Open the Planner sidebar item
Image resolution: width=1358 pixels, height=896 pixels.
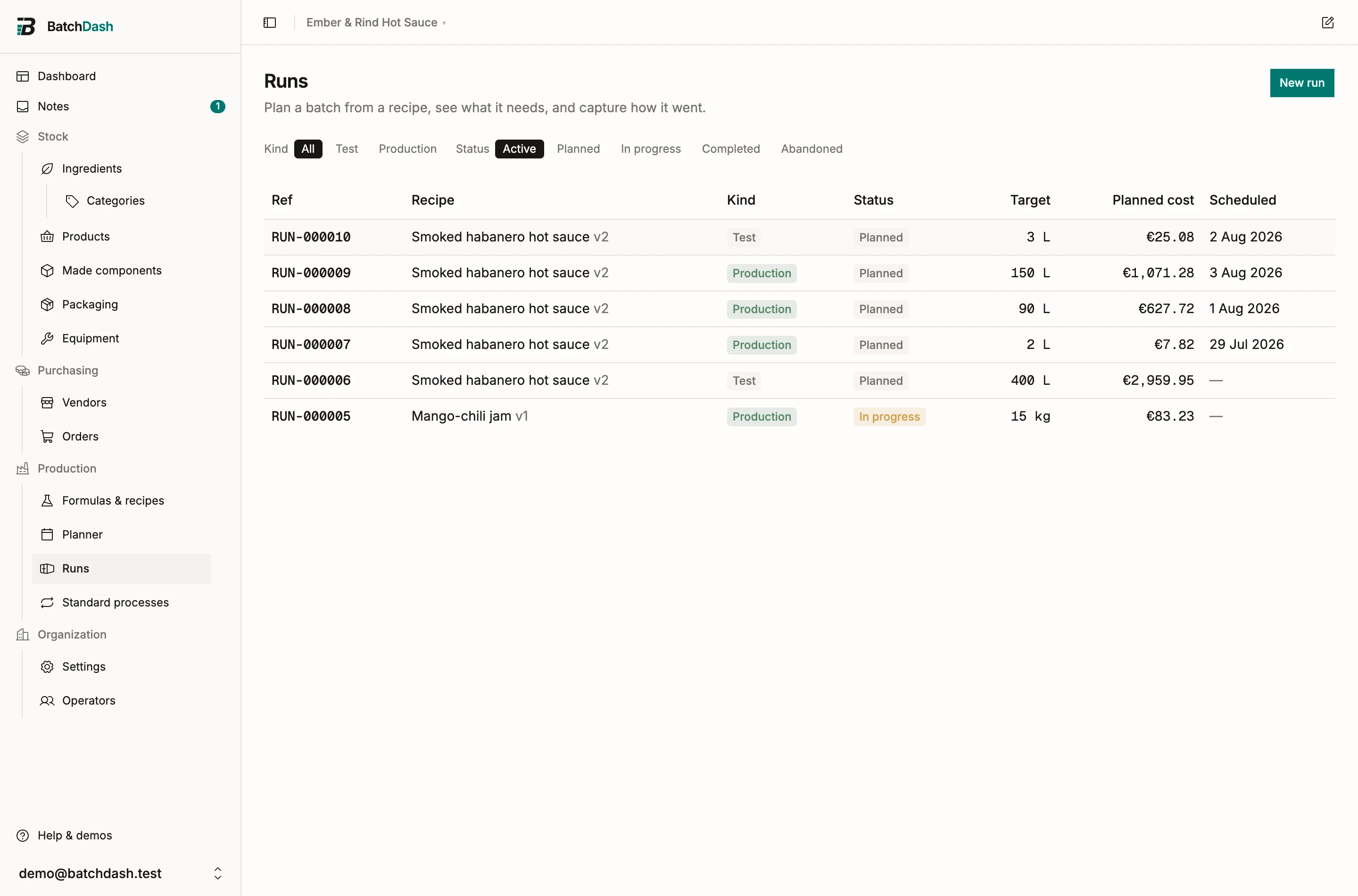pyautogui.click(x=121, y=534)
